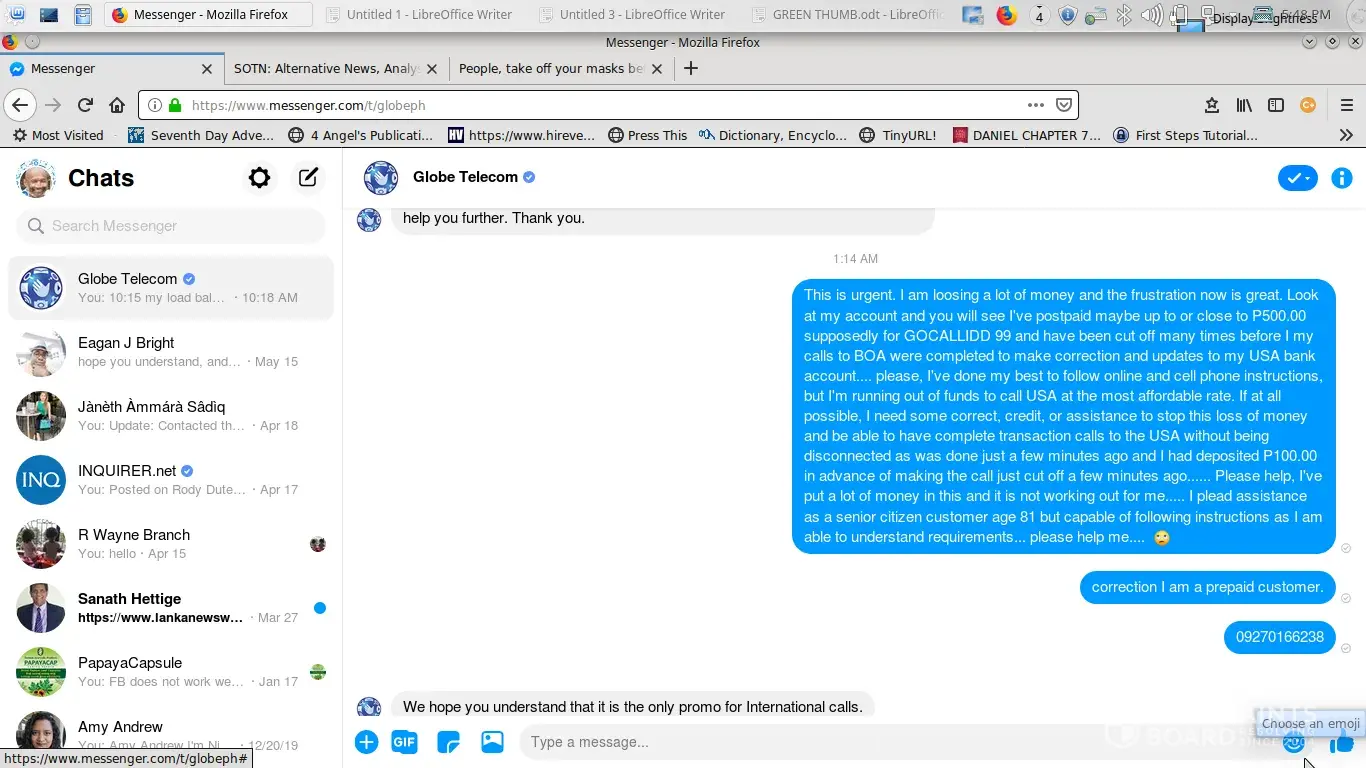
Task: Click the security shield tray icon
Action: click(x=1068, y=15)
